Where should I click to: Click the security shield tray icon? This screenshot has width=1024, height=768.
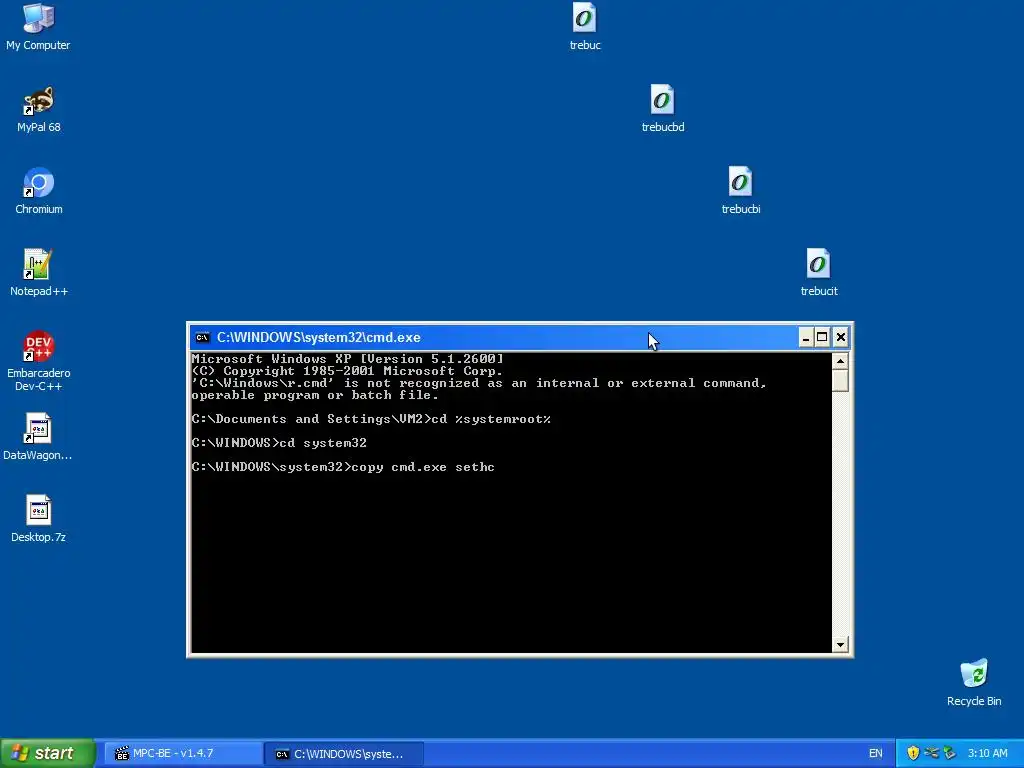(x=913, y=753)
